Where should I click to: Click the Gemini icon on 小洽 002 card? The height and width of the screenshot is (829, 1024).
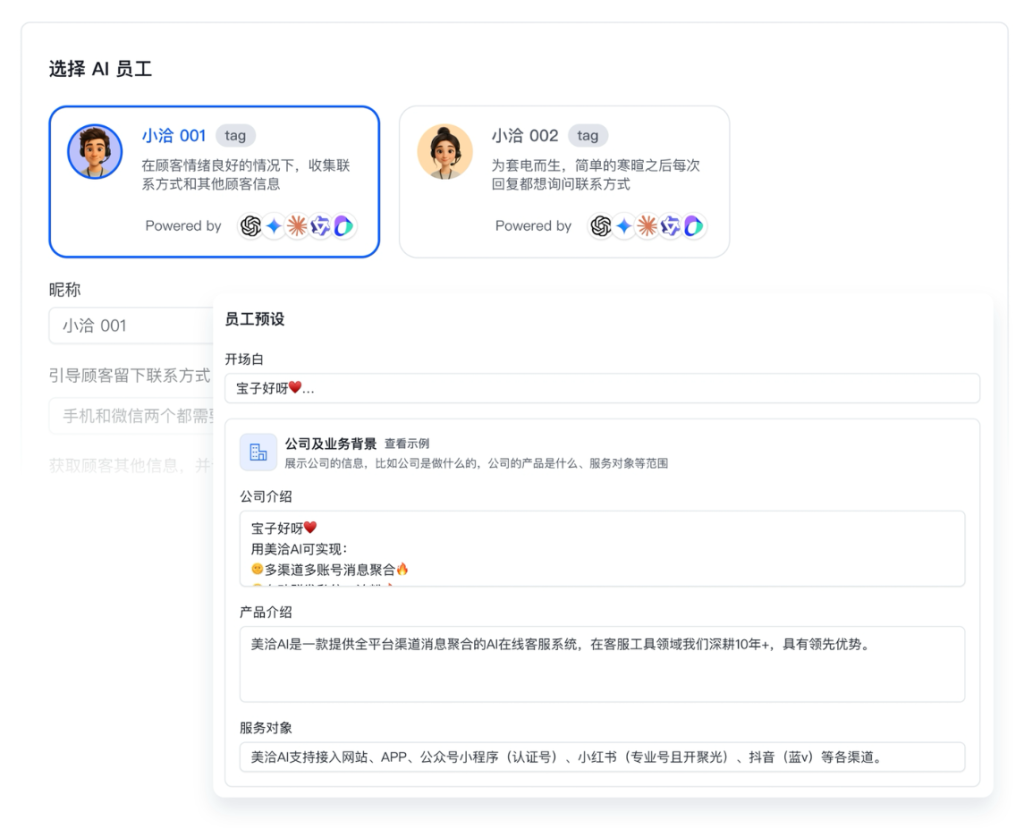pos(624,226)
